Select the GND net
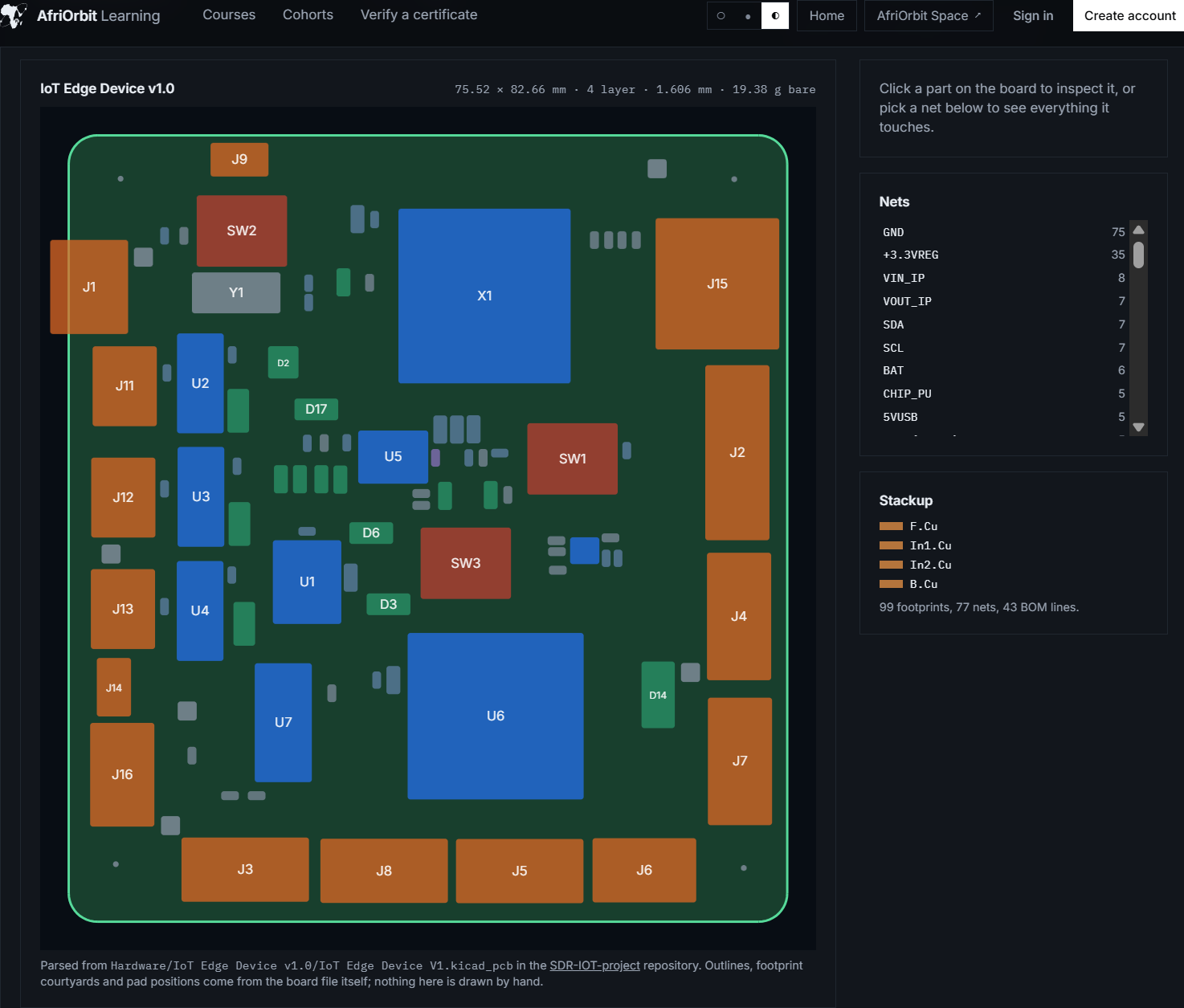 click(1003, 232)
